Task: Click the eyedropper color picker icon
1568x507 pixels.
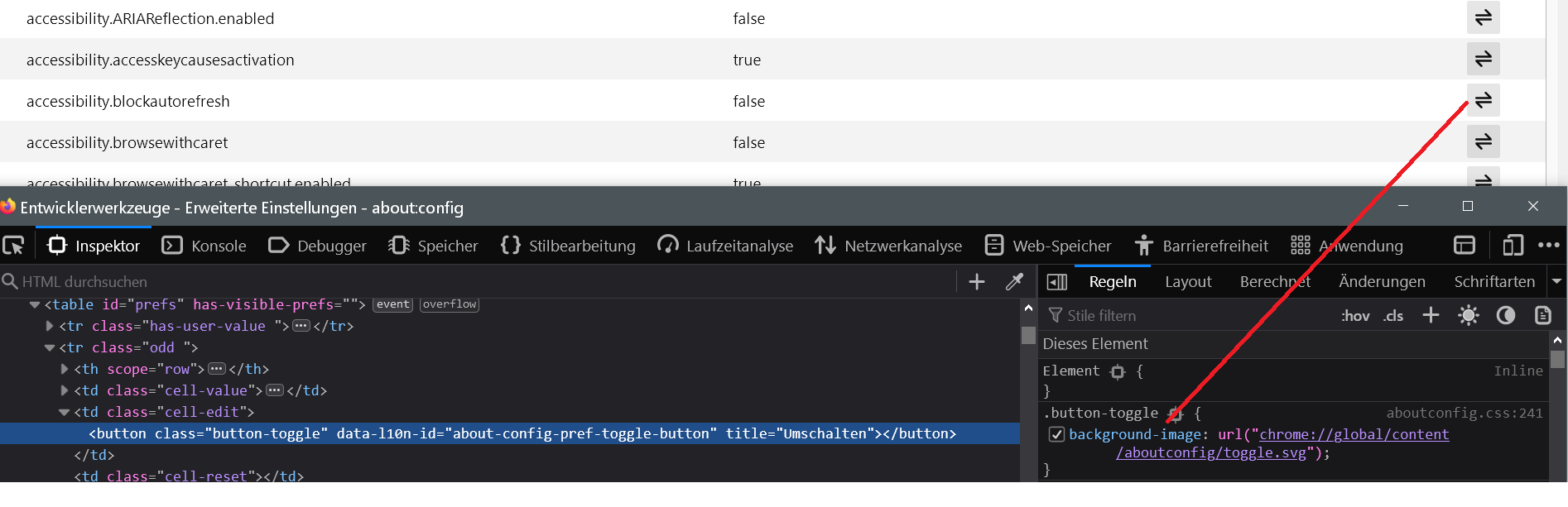Action: [x=1014, y=282]
